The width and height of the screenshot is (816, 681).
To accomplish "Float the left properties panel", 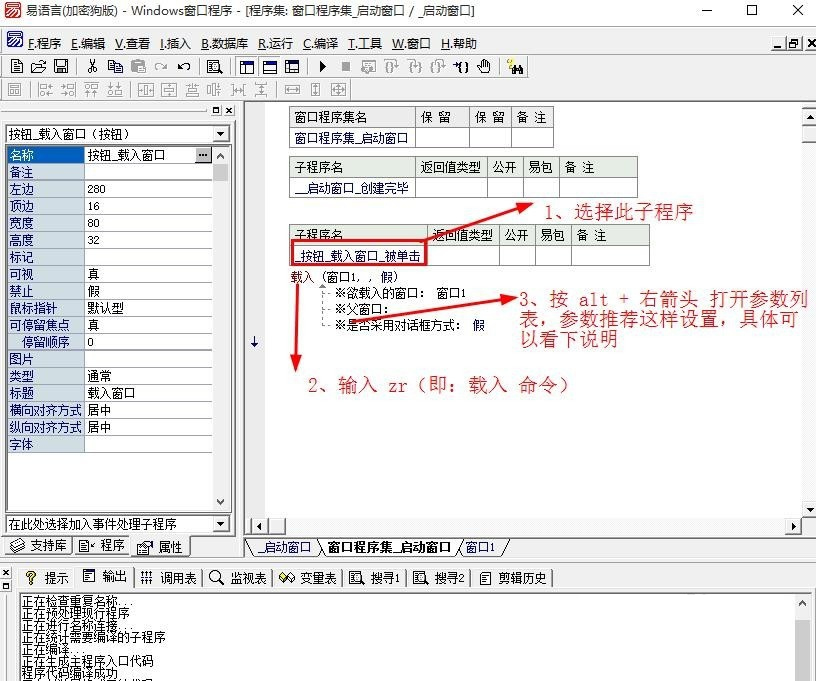I will click(x=216, y=110).
